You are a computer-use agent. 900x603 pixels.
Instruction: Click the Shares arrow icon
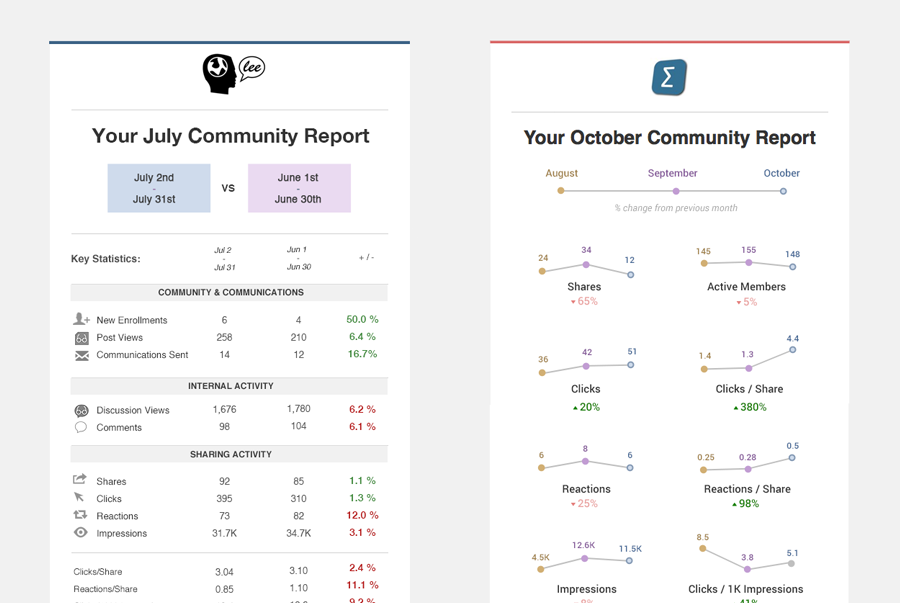pos(81,481)
